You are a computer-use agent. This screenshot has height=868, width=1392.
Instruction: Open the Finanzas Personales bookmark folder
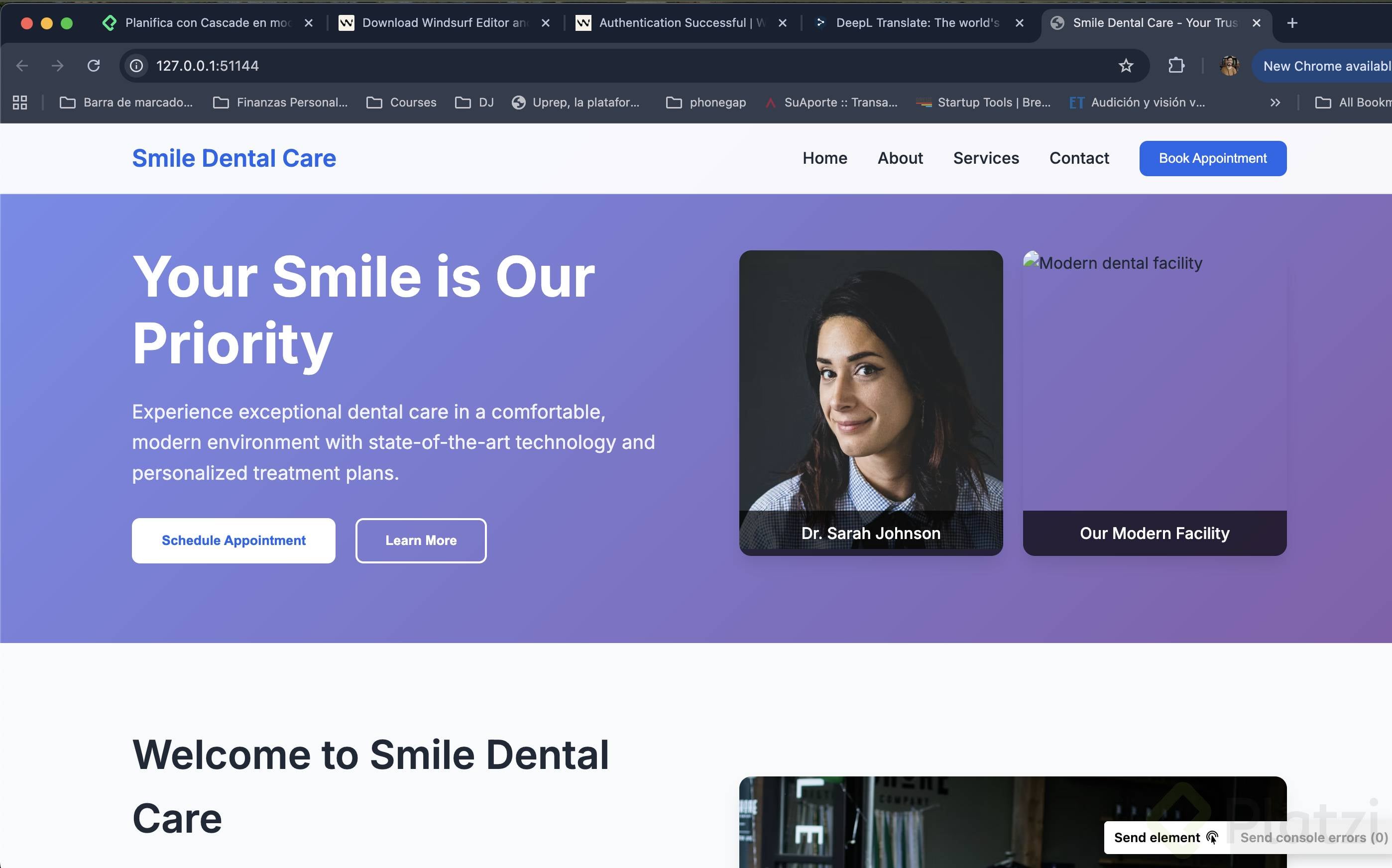click(x=280, y=102)
